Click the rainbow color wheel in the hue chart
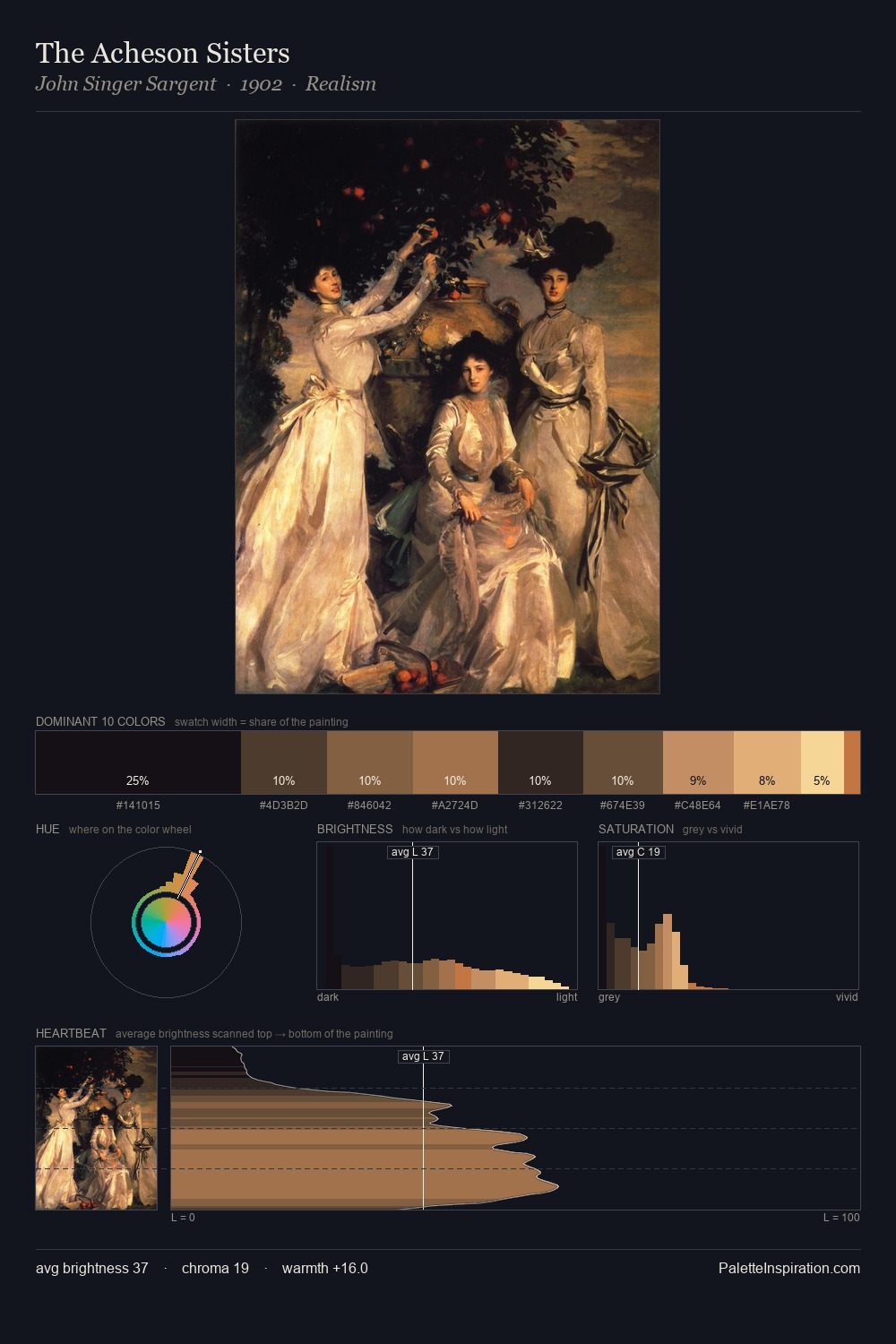The image size is (896, 1344). [167, 923]
